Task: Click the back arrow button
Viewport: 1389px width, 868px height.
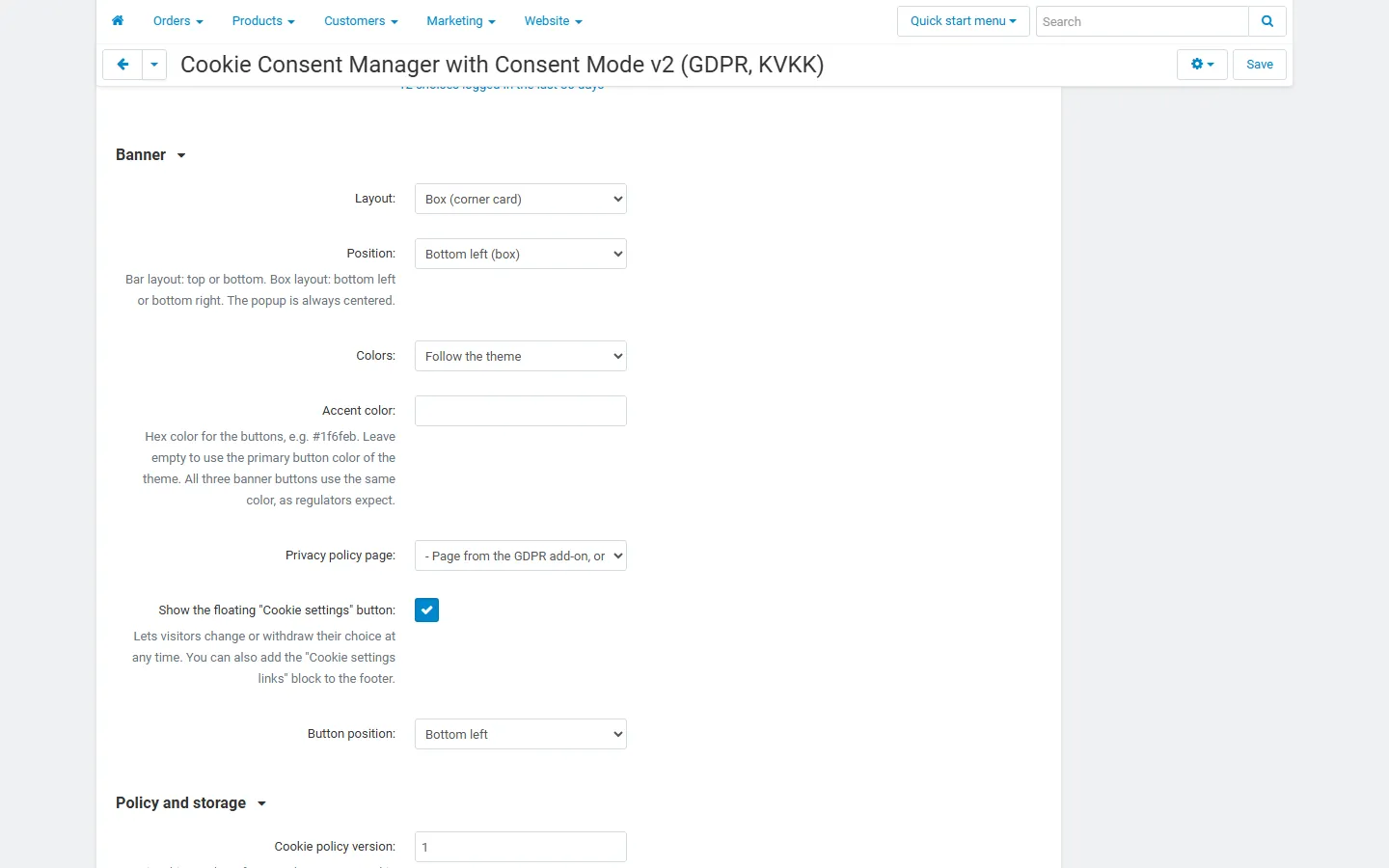Action: [x=123, y=65]
